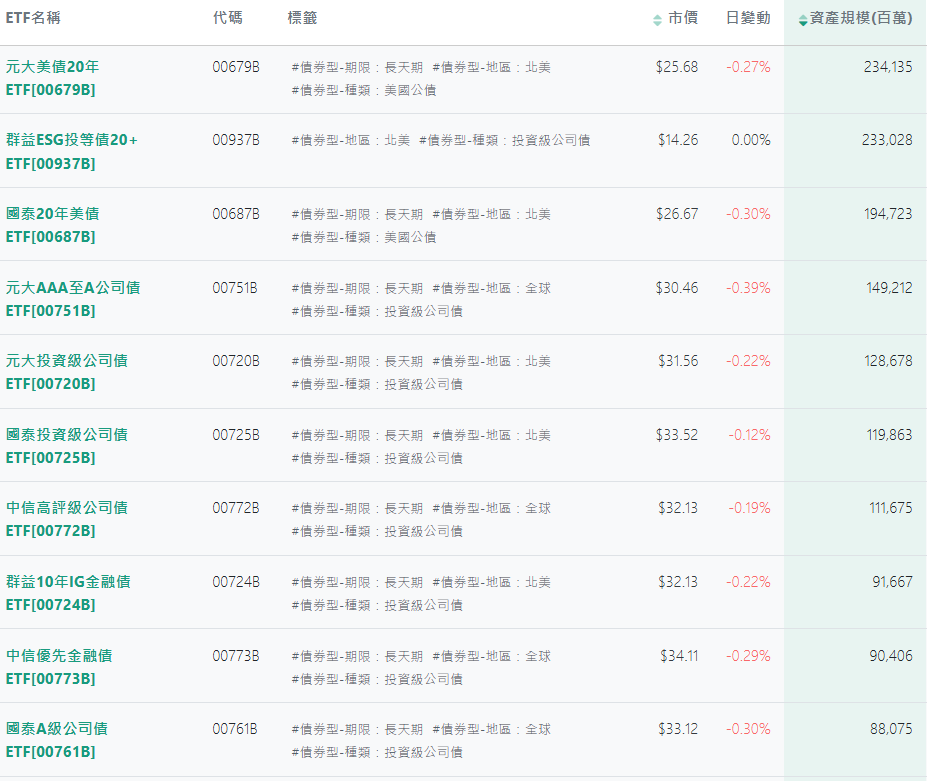Select price $30.46
The width and height of the screenshot is (927, 781).
pyautogui.click(x=677, y=288)
